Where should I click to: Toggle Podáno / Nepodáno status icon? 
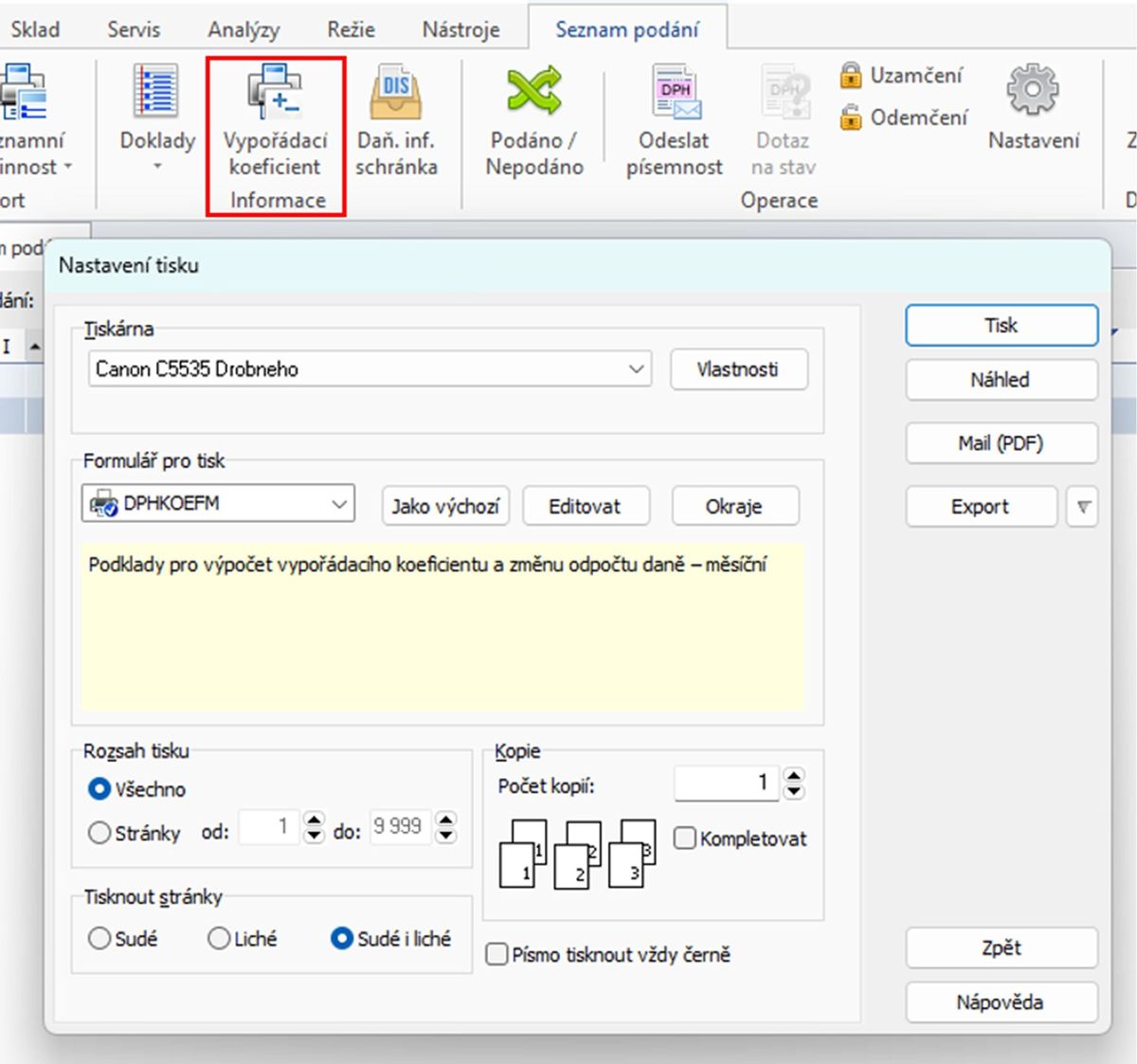[533, 93]
